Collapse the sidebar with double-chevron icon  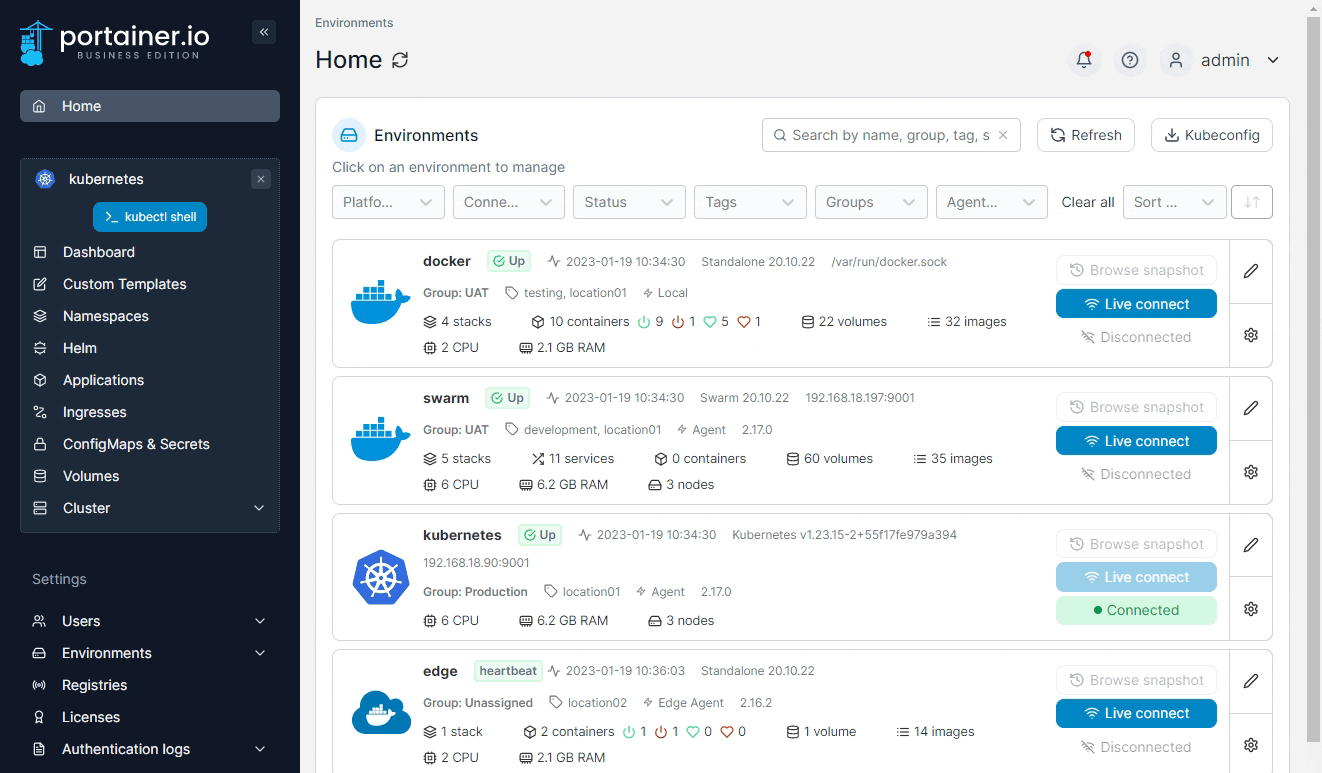(x=264, y=32)
